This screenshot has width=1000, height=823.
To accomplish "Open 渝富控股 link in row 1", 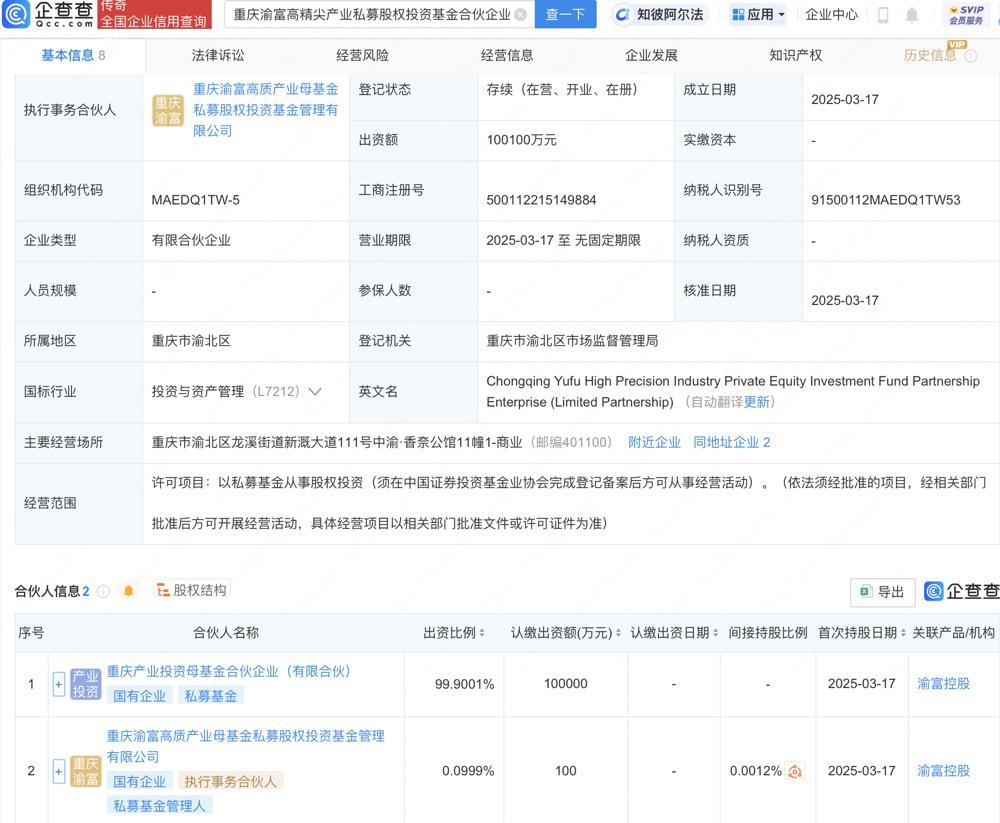I will (x=943, y=684).
